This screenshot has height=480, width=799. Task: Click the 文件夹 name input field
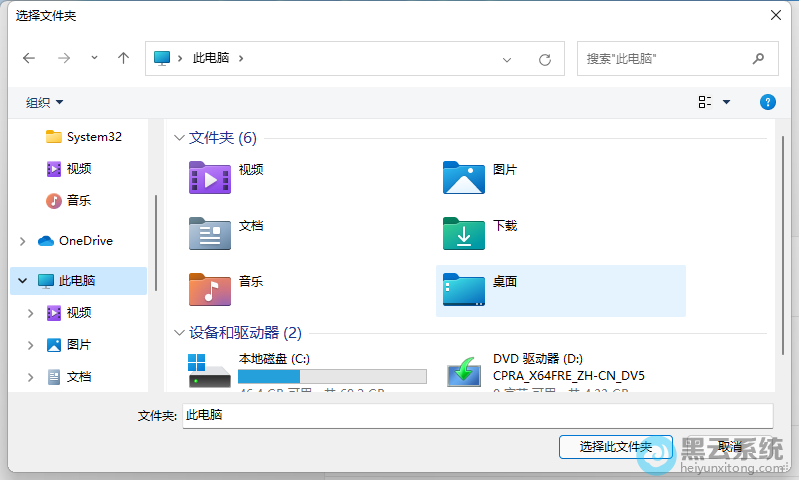click(x=477, y=415)
